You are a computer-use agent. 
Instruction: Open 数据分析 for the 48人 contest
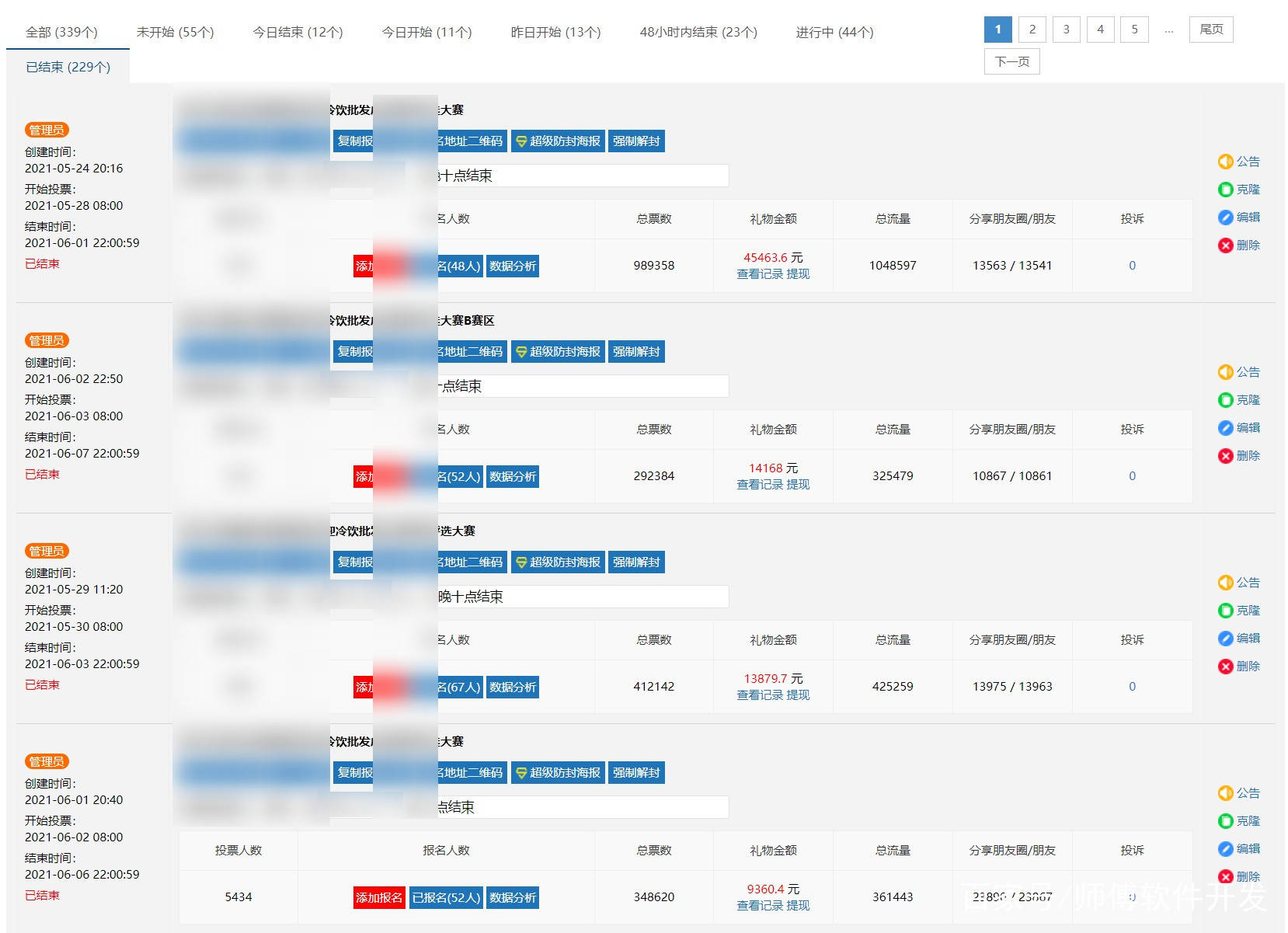[x=513, y=266]
